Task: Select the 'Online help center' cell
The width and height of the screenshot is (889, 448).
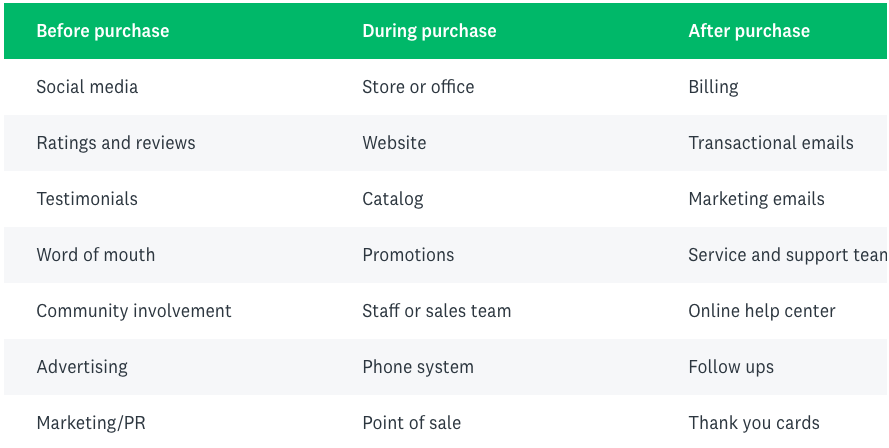Action: click(x=762, y=311)
